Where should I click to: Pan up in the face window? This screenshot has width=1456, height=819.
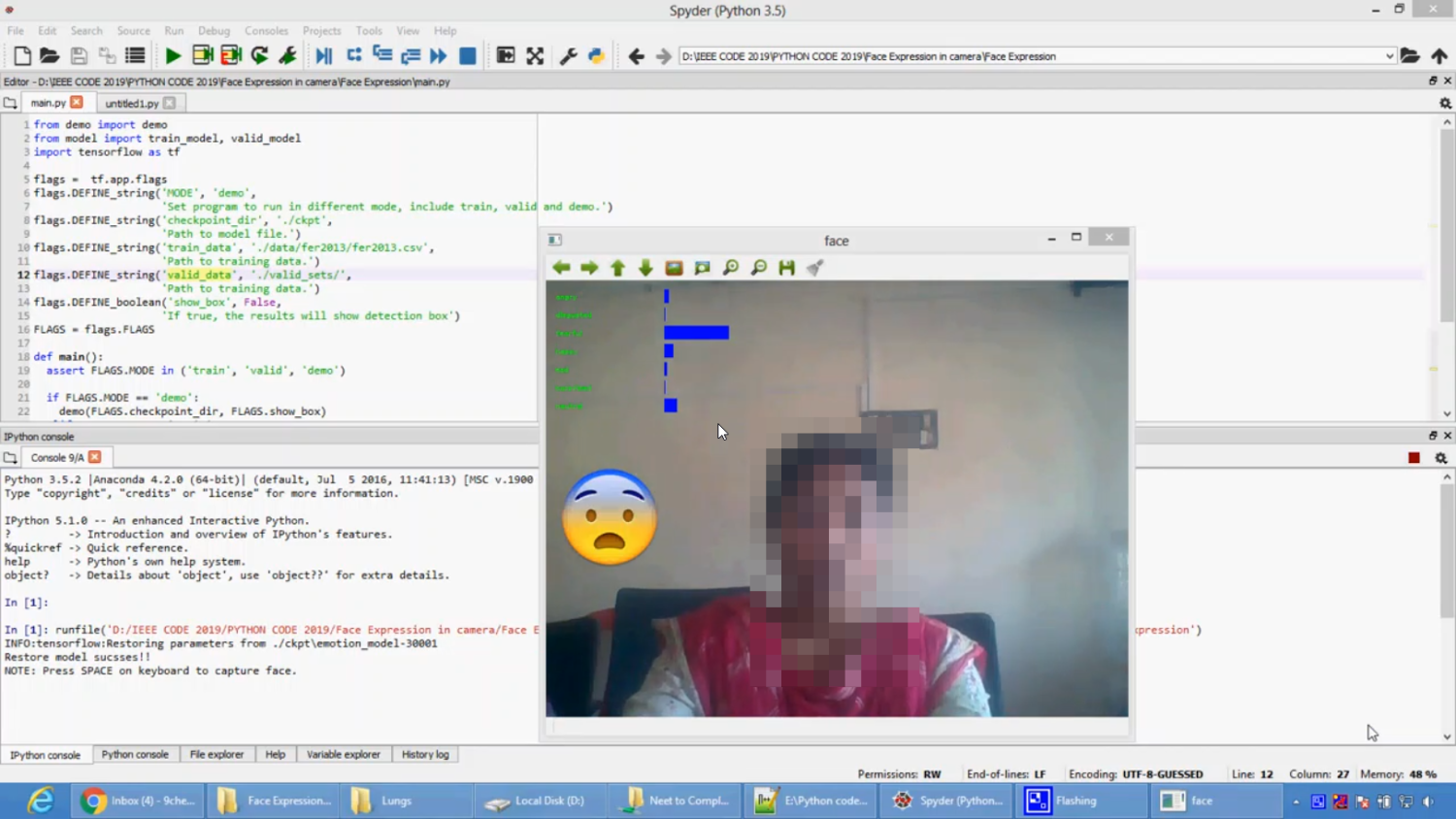pyautogui.click(x=617, y=268)
